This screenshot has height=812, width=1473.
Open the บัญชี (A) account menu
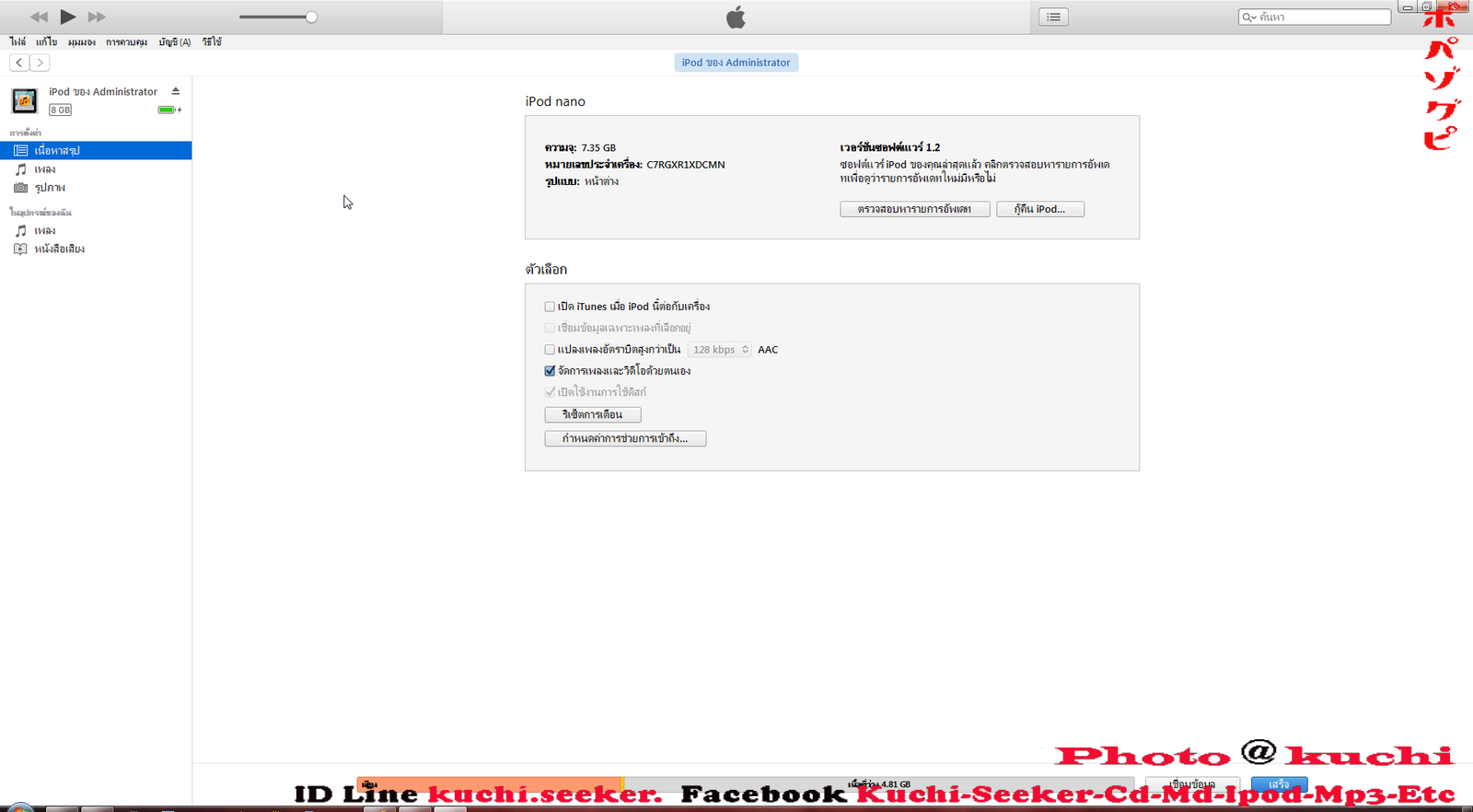pos(175,41)
